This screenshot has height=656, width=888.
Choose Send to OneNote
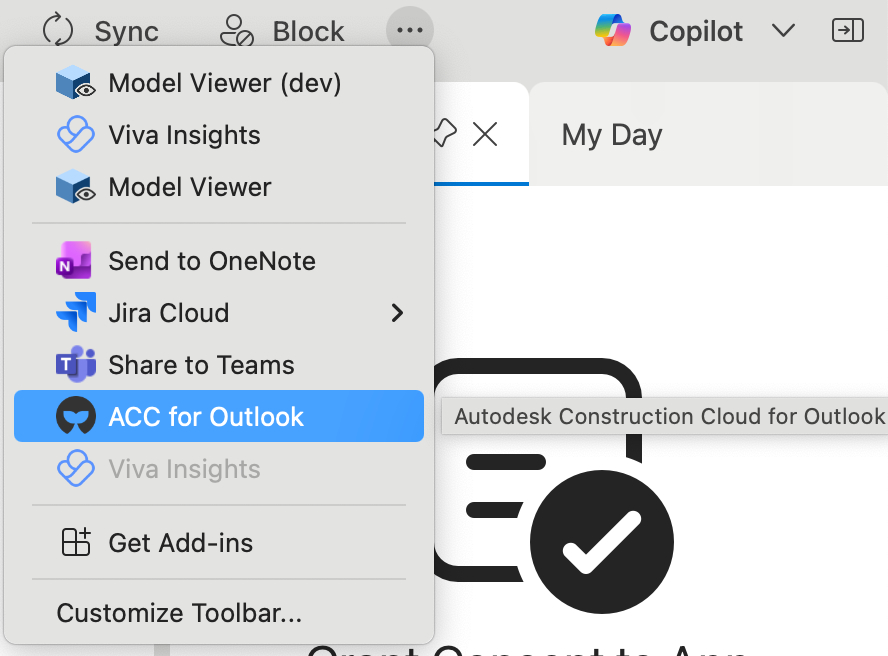(212, 261)
